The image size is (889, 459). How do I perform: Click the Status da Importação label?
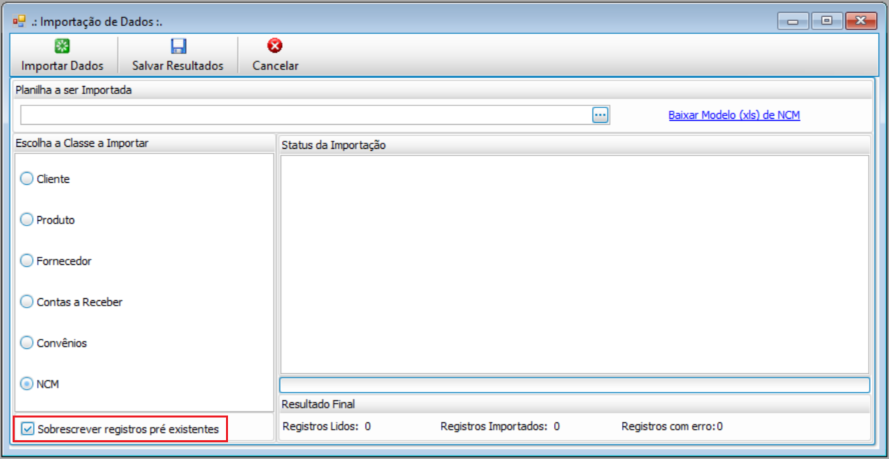click(333, 146)
